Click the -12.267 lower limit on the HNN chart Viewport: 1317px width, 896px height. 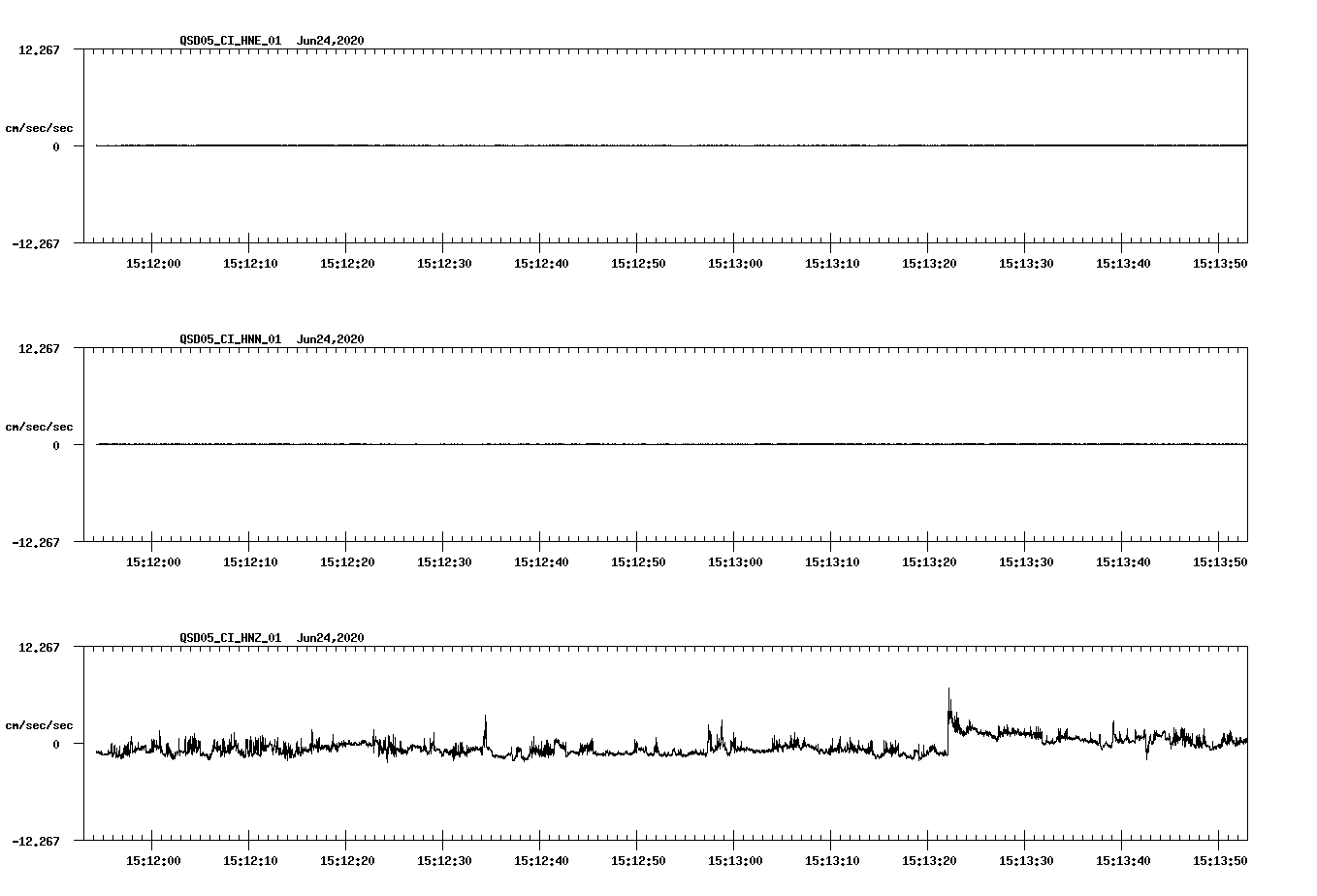click(x=36, y=542)
